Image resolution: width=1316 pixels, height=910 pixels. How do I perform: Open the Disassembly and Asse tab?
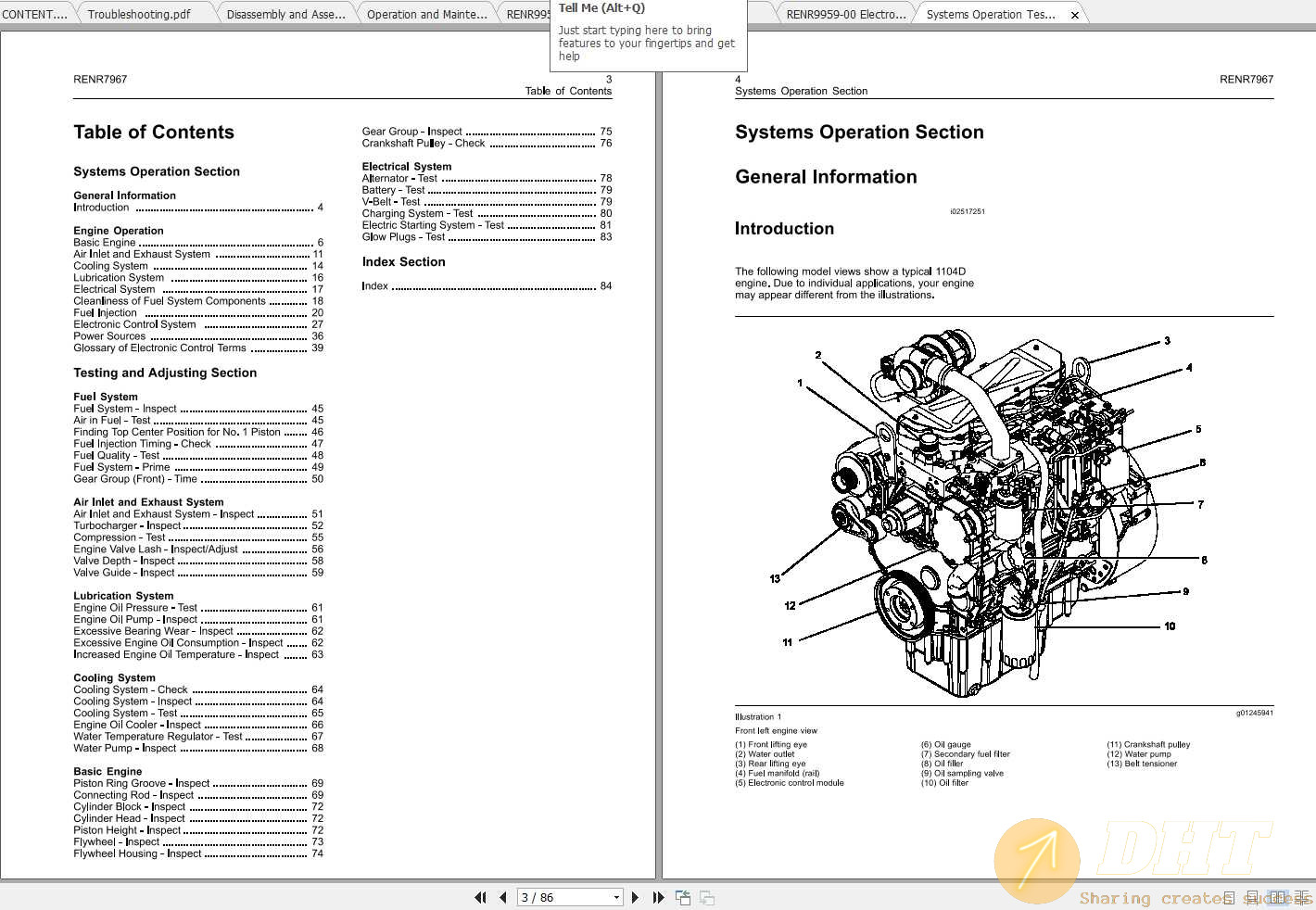click(287, 13)
